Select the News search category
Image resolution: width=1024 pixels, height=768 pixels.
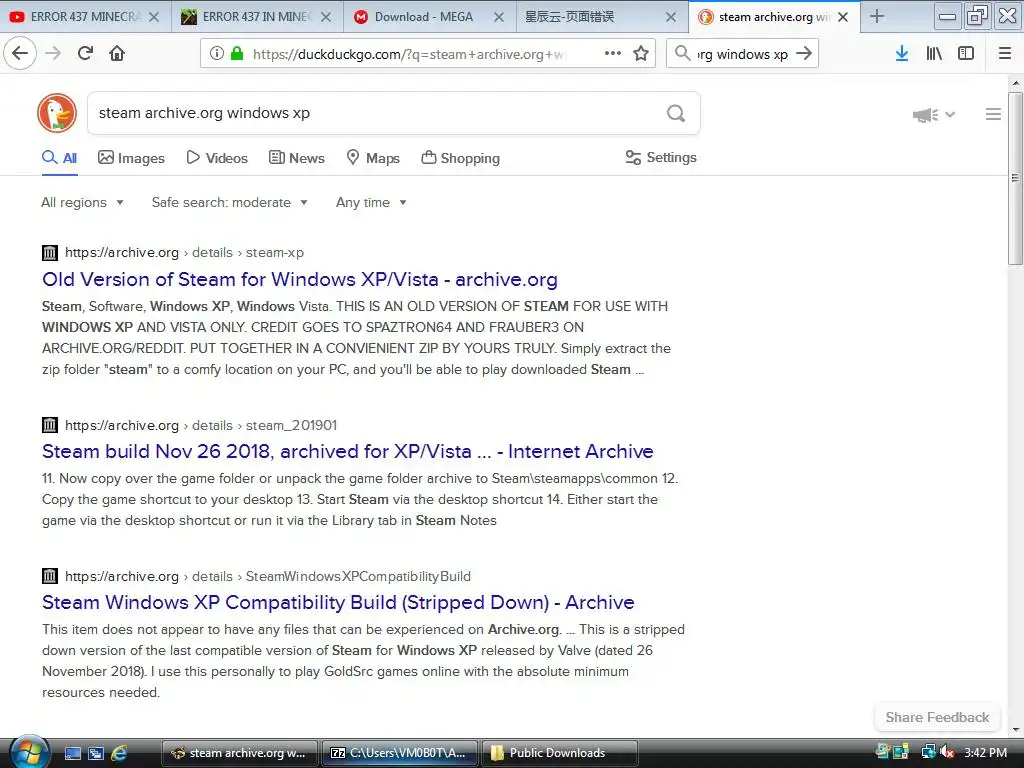pyautogui.click(x=296, y=158)
